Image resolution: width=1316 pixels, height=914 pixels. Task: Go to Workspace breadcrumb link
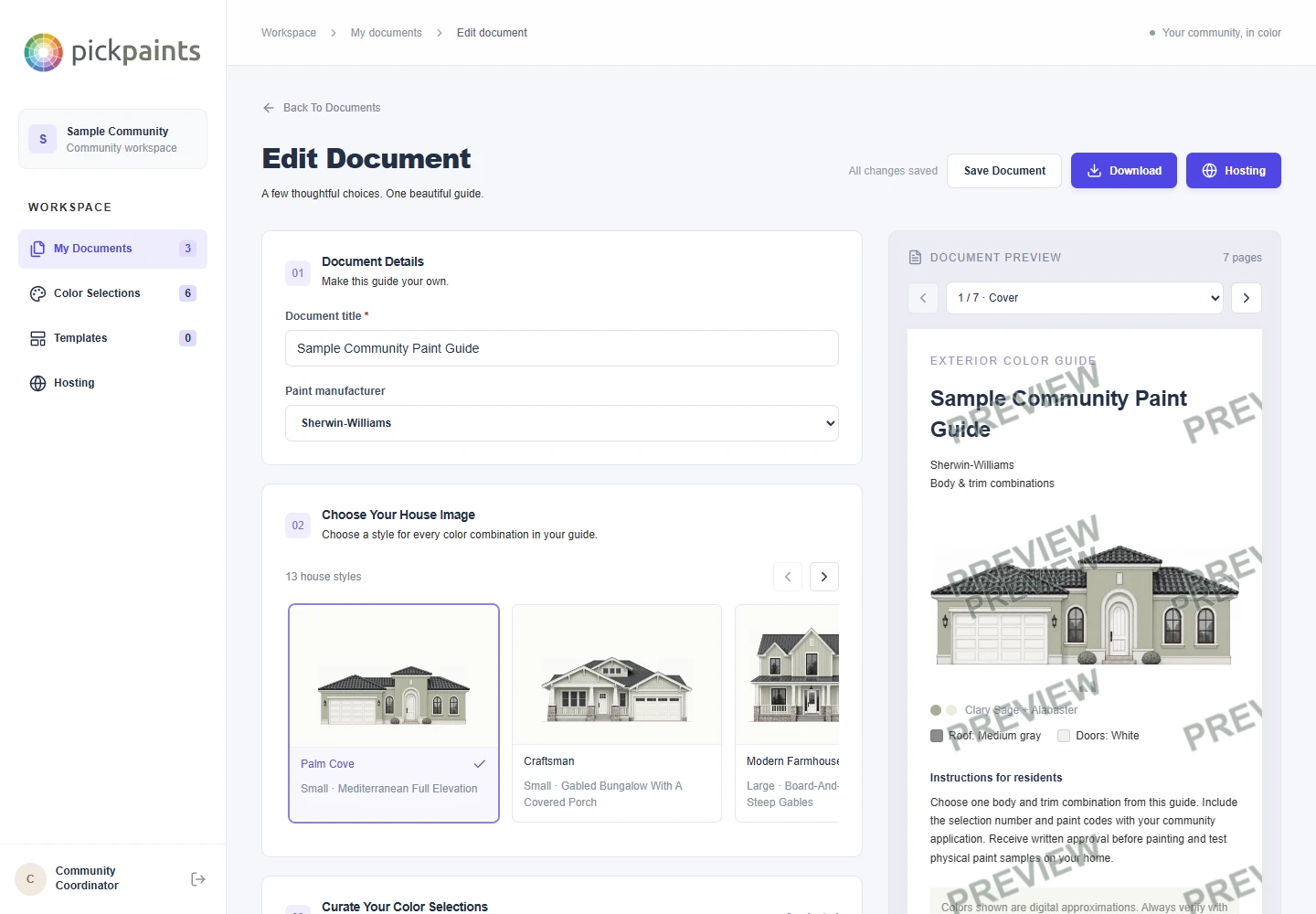pos(289,33)
